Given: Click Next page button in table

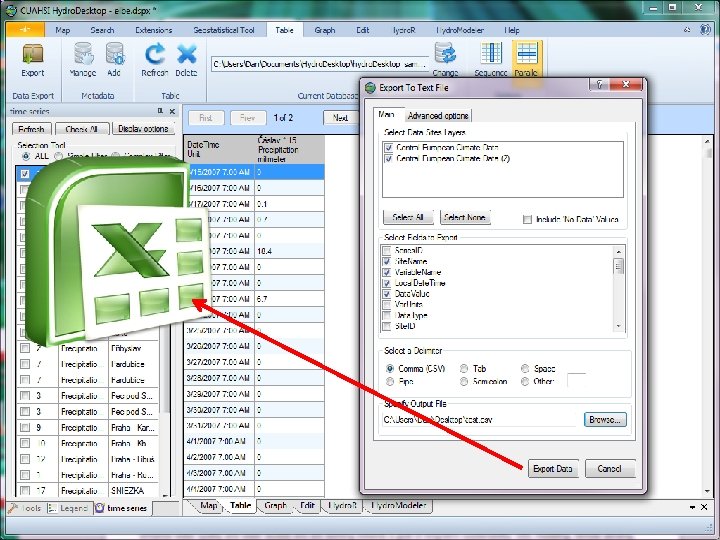Looking at the screenshot, I should click(x=340, y=118).
